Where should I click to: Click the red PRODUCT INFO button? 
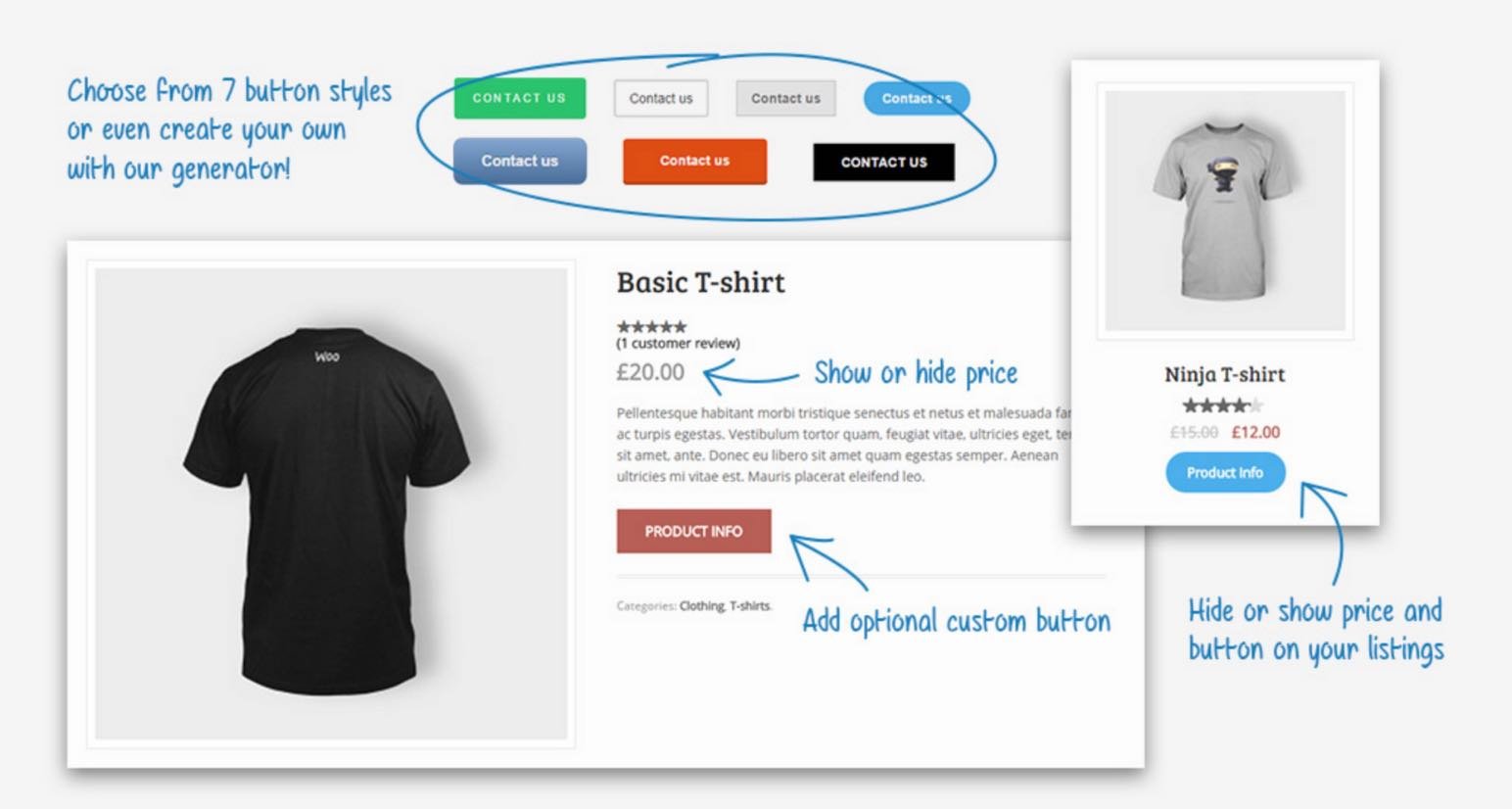[x=693, y=531]
